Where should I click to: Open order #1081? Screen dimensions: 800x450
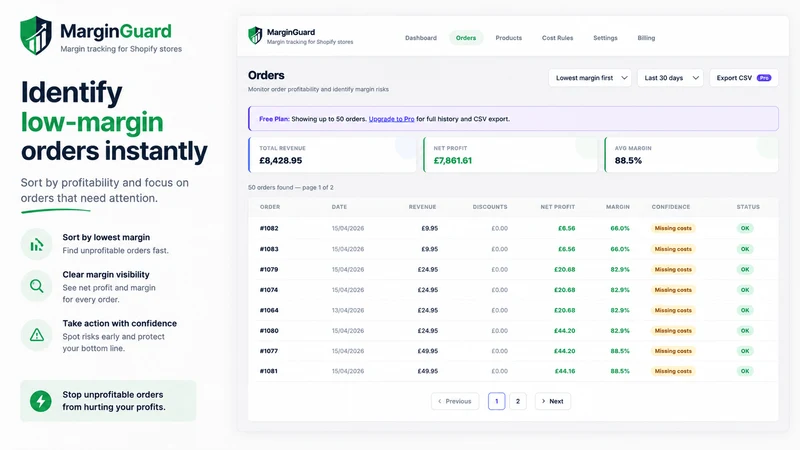pyautogui.click(x=269, y=371)
